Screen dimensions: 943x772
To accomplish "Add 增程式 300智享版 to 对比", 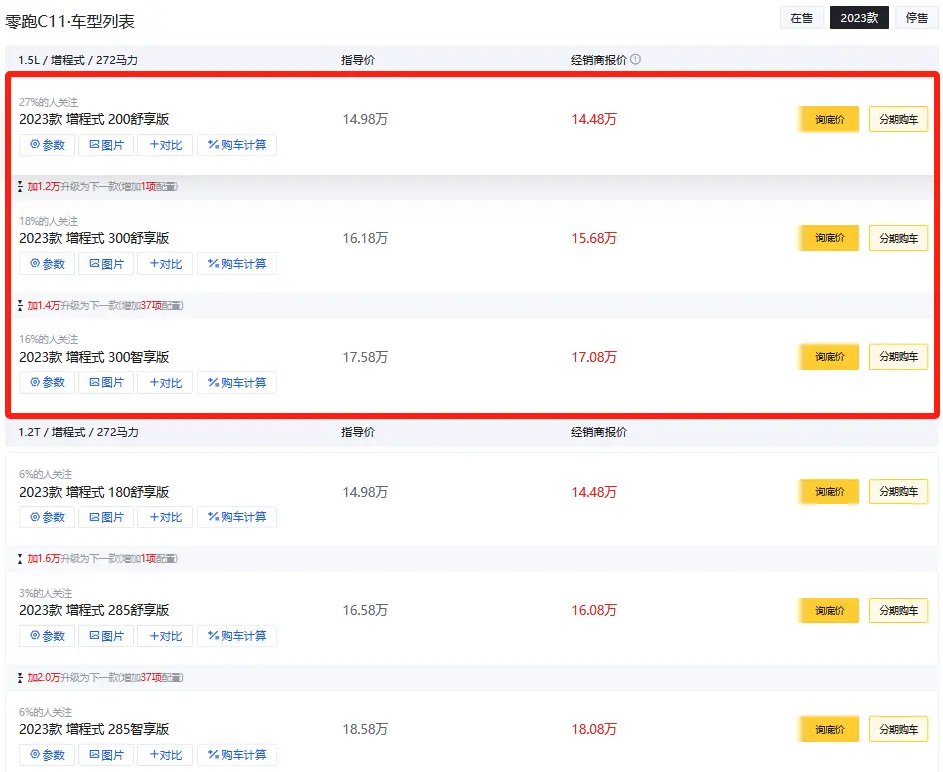I will (x=165, y=382).
